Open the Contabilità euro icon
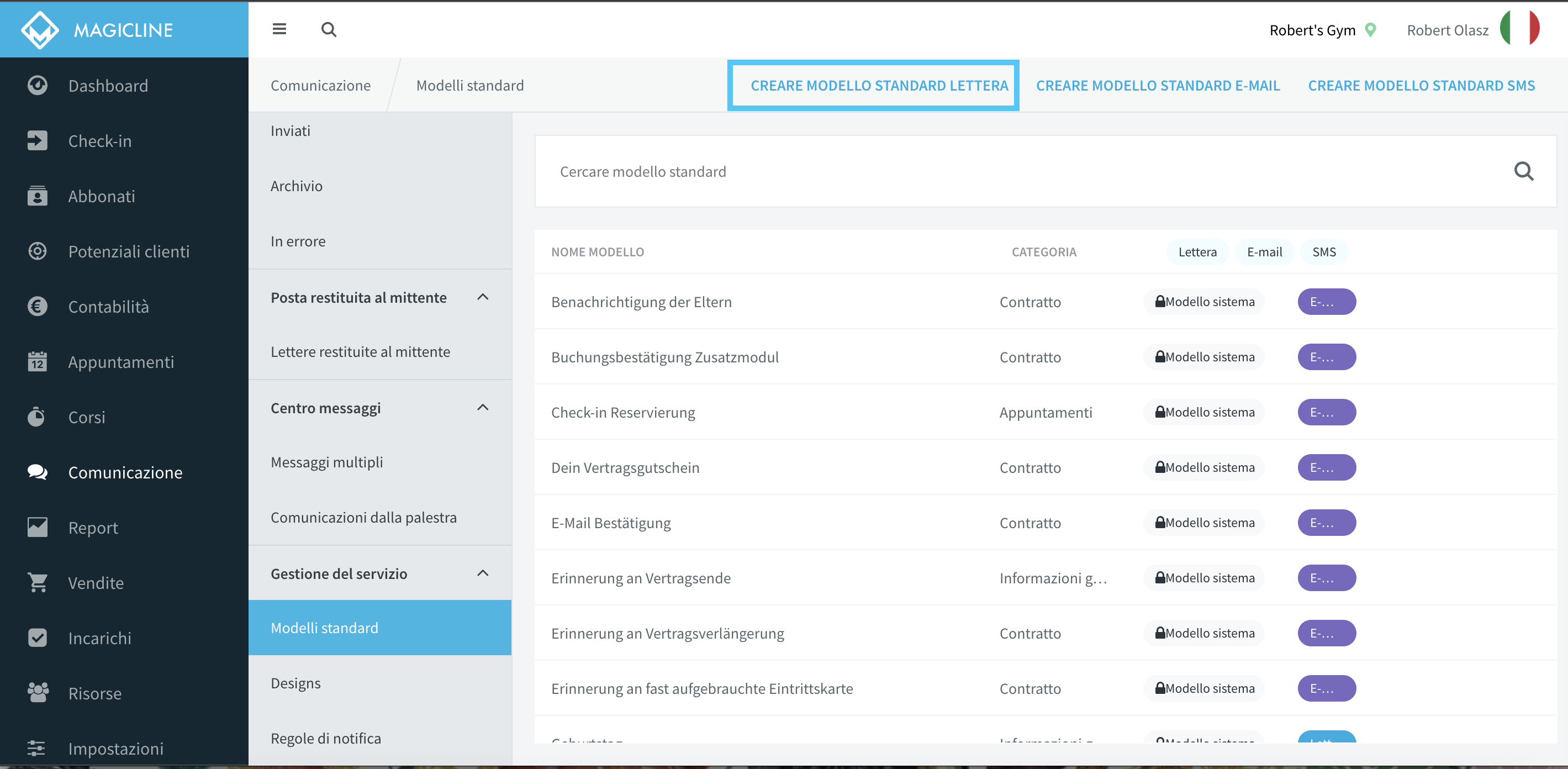Viewport: 1568px width, 769px height. [37, 306]
